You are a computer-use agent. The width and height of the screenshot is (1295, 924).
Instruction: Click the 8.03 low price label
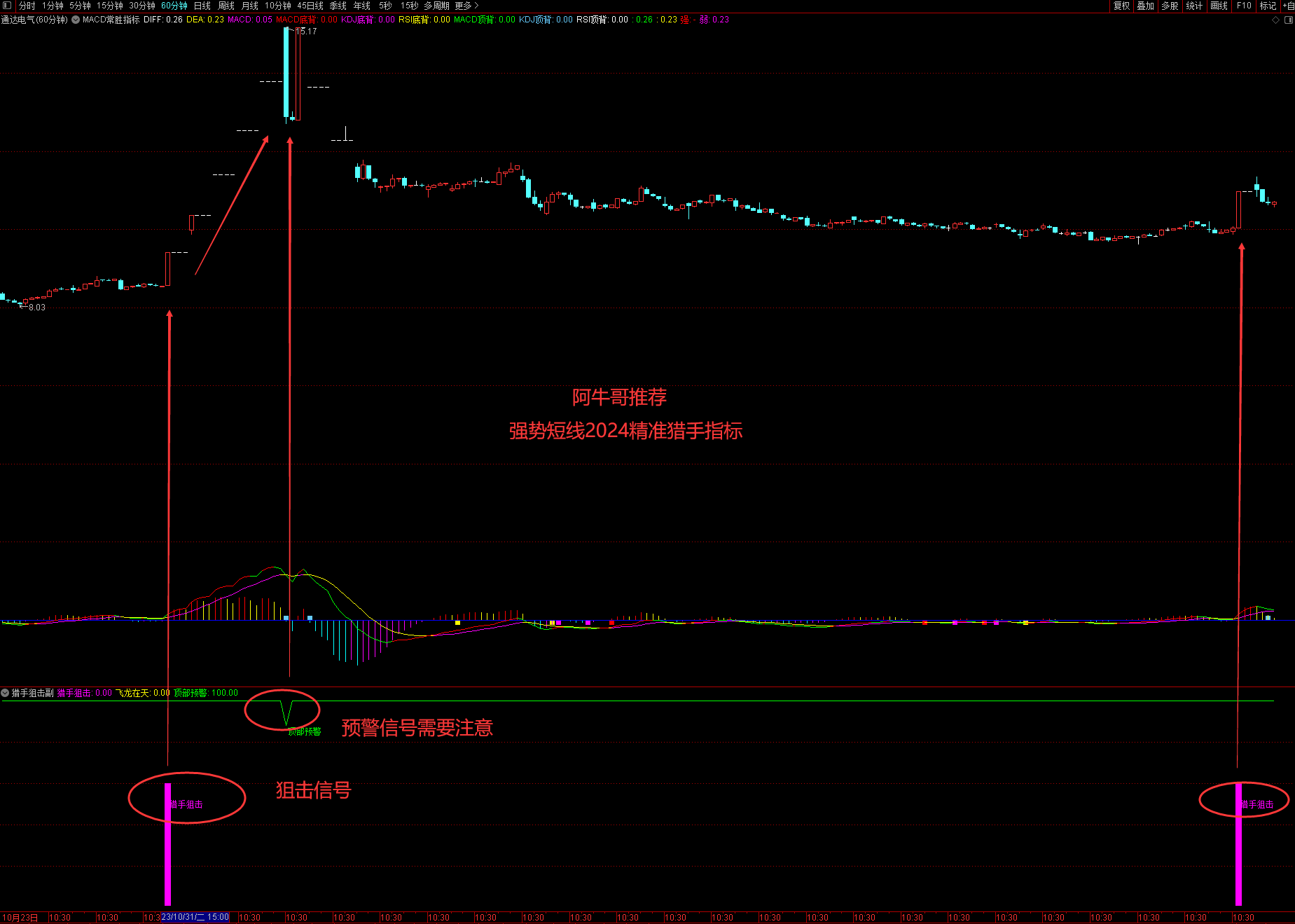point(36,308)
